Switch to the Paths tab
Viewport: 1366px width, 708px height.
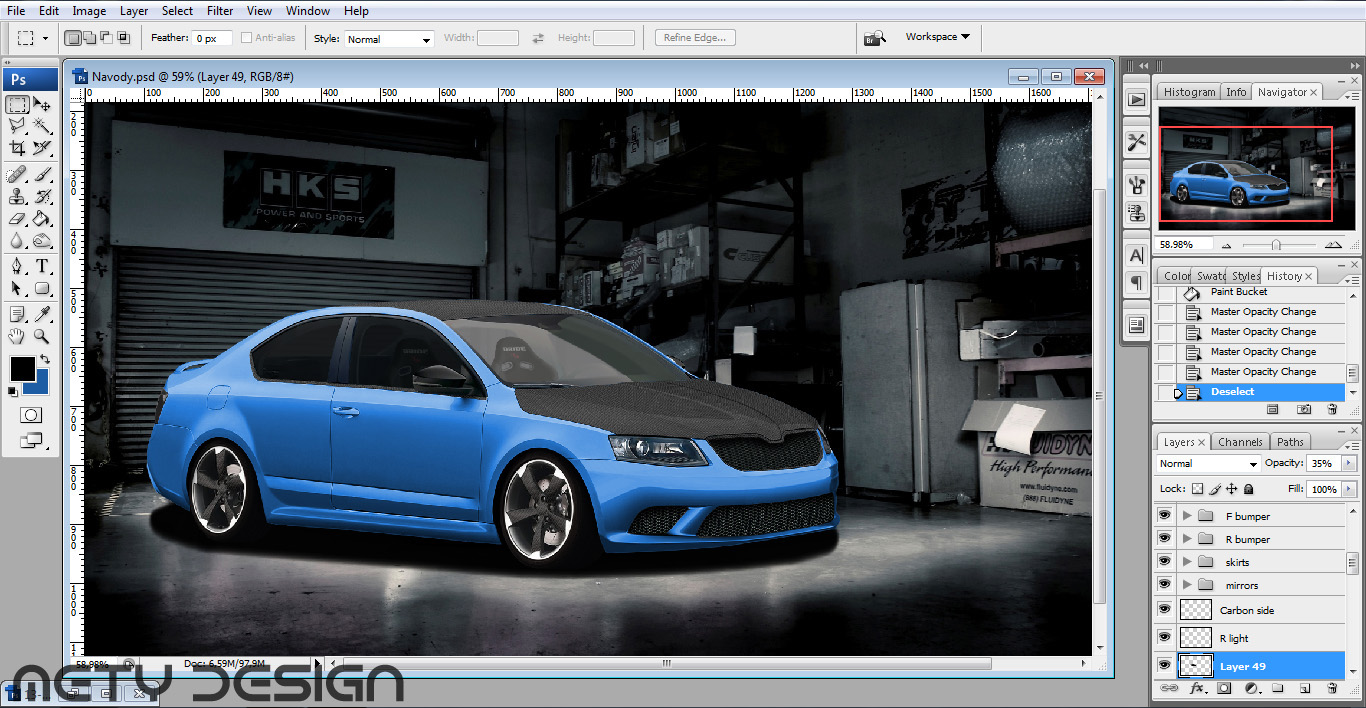click(x=1290, y=442)
